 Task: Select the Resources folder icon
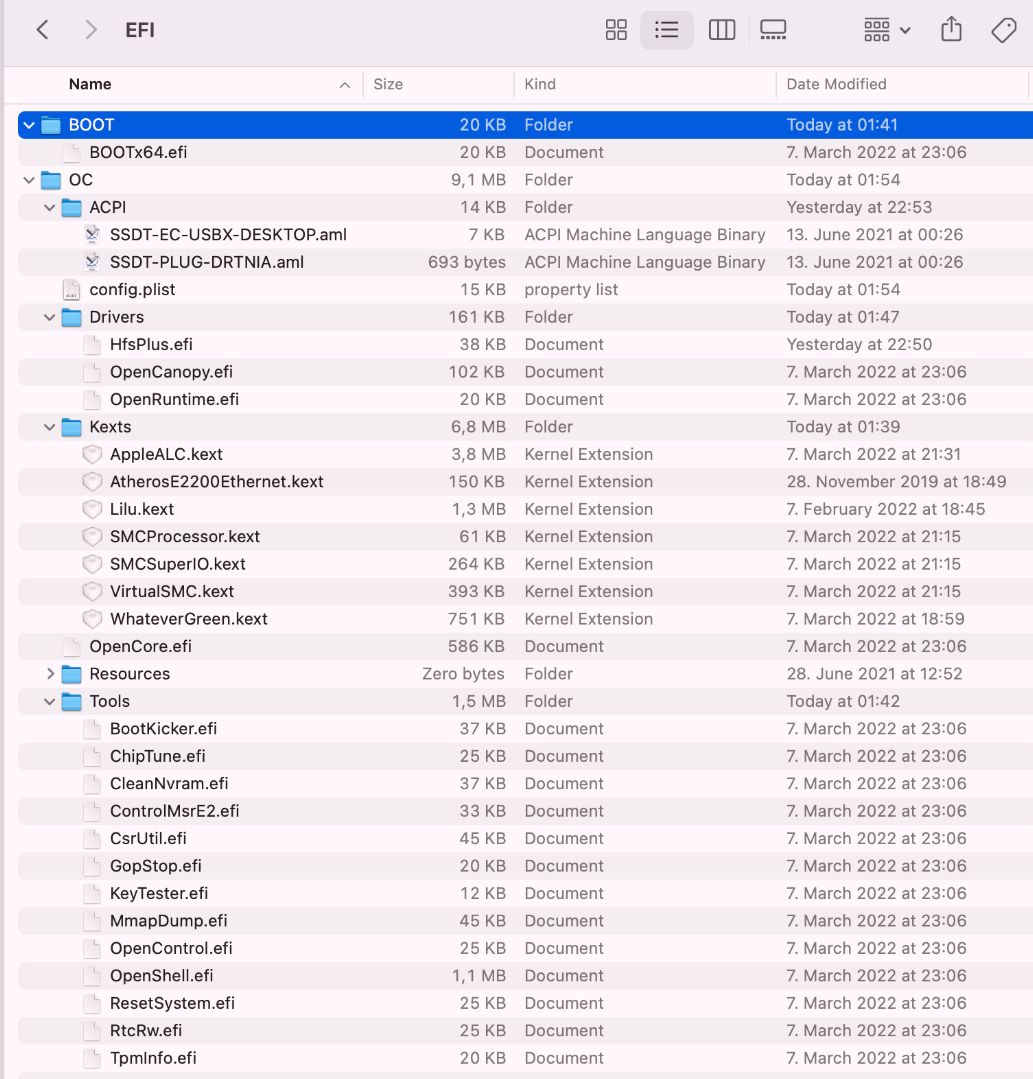tap(72, 674)
